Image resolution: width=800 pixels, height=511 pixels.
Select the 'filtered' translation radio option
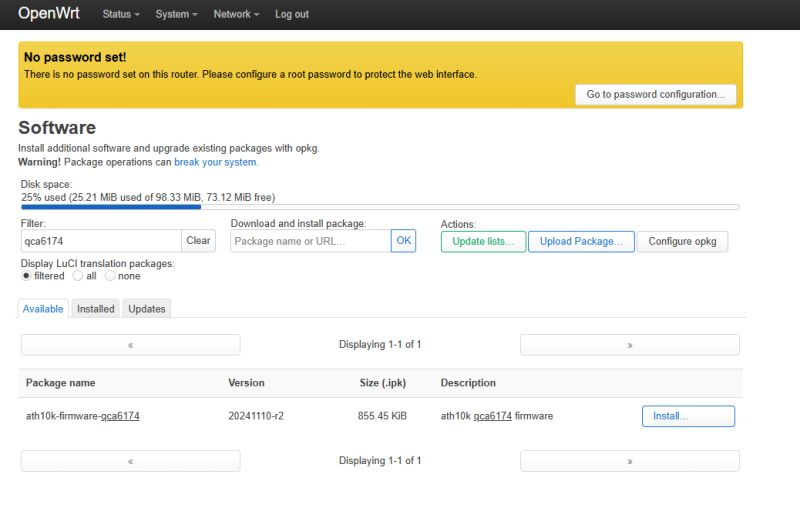pyautogui.click(x=26, y=276)
